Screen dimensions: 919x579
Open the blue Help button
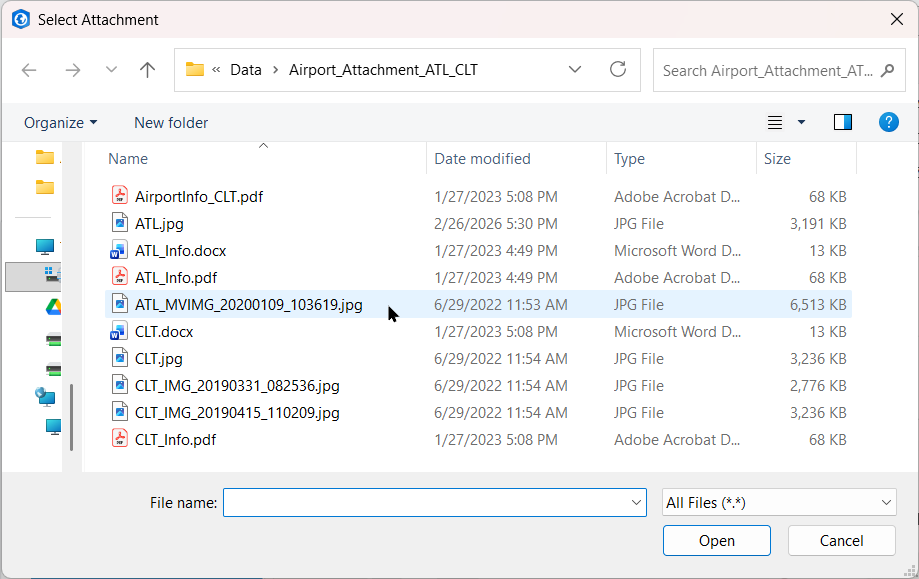889,122
